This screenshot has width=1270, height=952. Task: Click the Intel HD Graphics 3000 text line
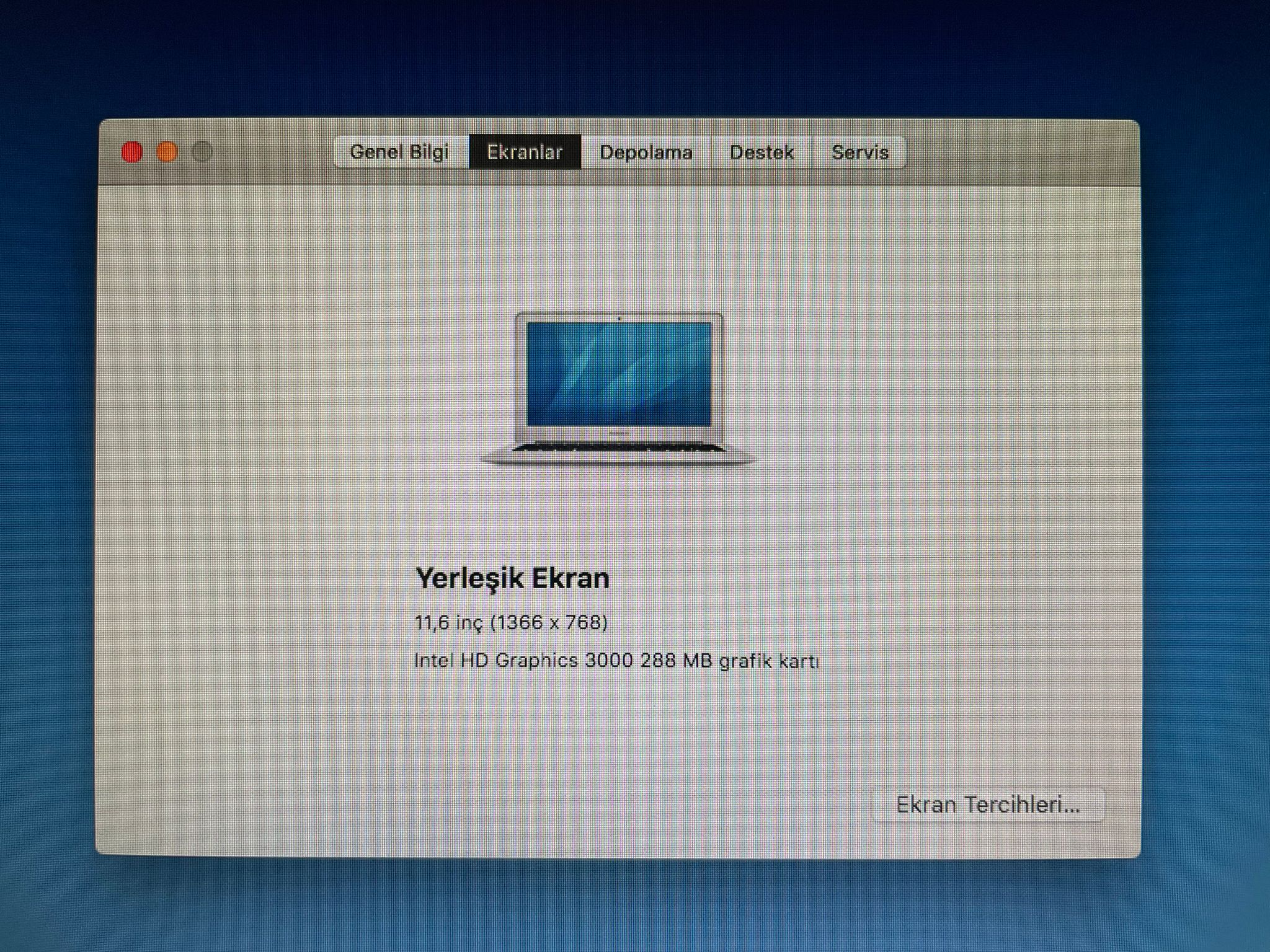click(616, 661)
